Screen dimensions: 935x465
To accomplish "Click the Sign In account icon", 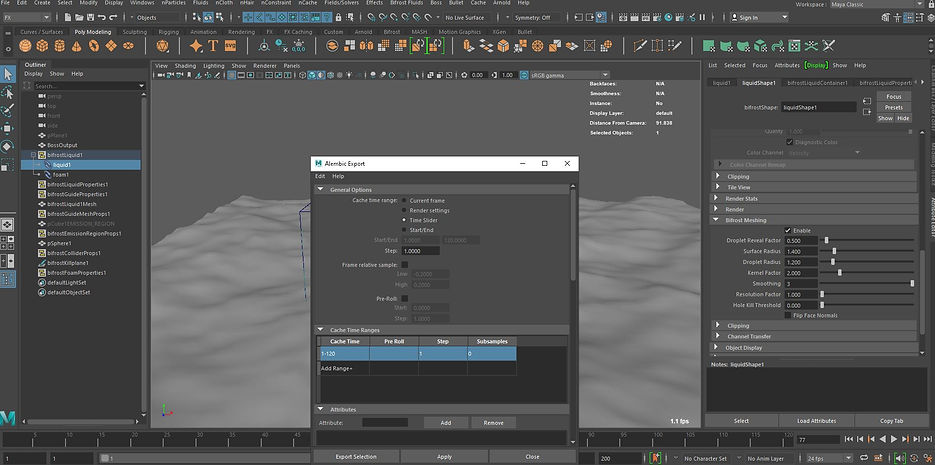I will 733,17.
